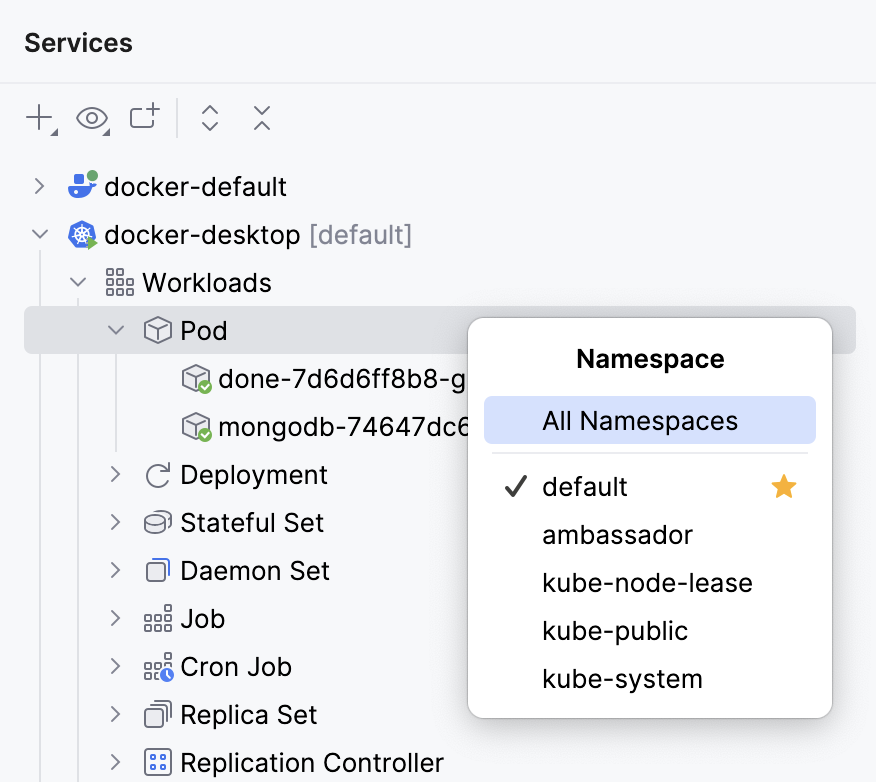Click the Docker whale icon beside docker-default
Screen dimensions: 876x782
pos(81,186)
